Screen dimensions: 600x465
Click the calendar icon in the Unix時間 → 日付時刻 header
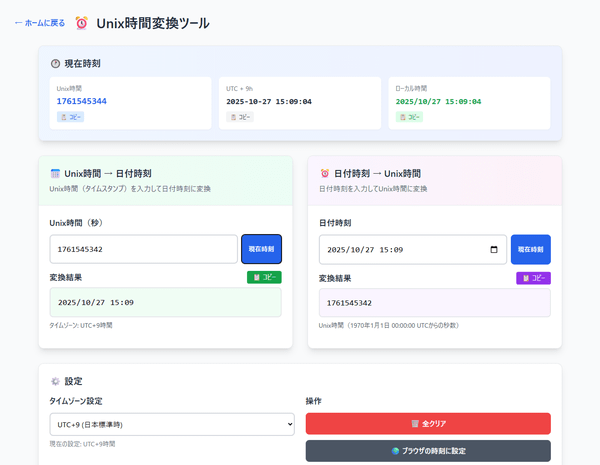click(55, 173)
